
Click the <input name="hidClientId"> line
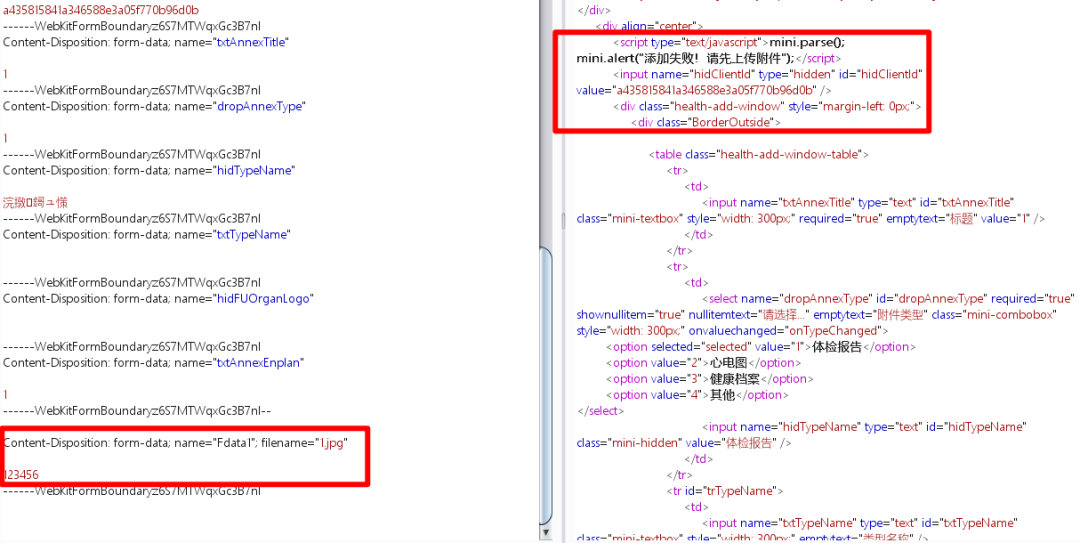click(x=768, y=74)
